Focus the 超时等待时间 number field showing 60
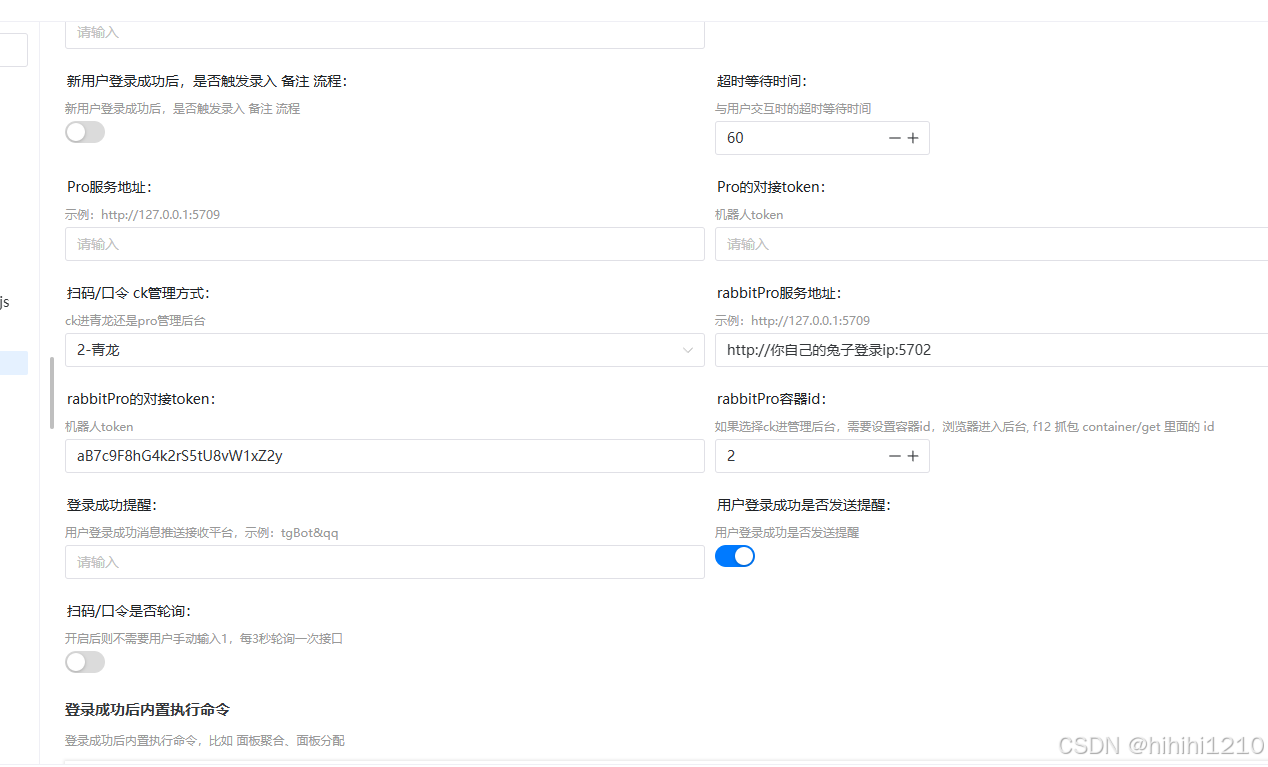Image resolution: width=1268 pixels, height=767 pixels. point(822,138)
